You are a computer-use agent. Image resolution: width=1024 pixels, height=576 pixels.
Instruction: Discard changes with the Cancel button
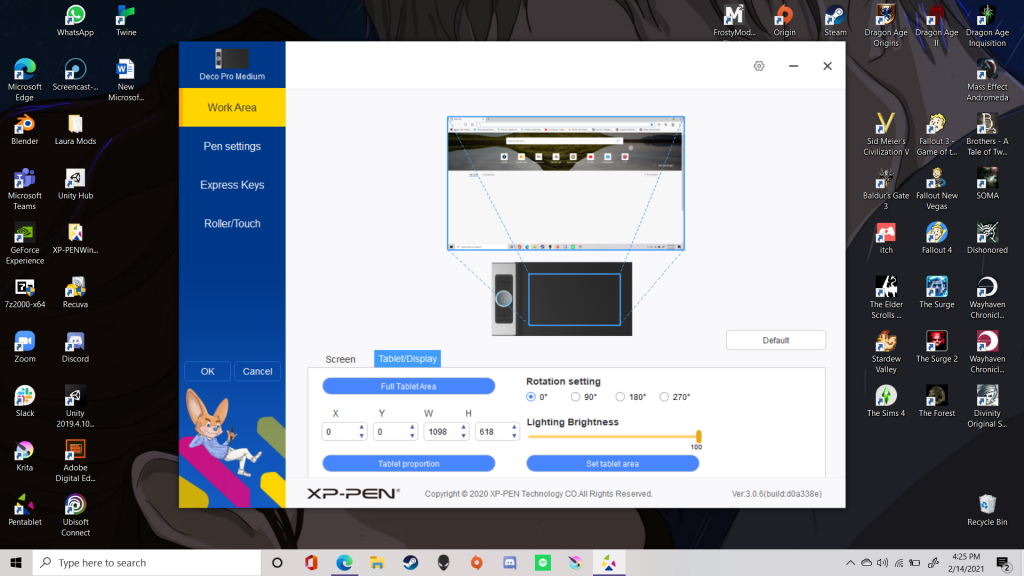(257, 371)
